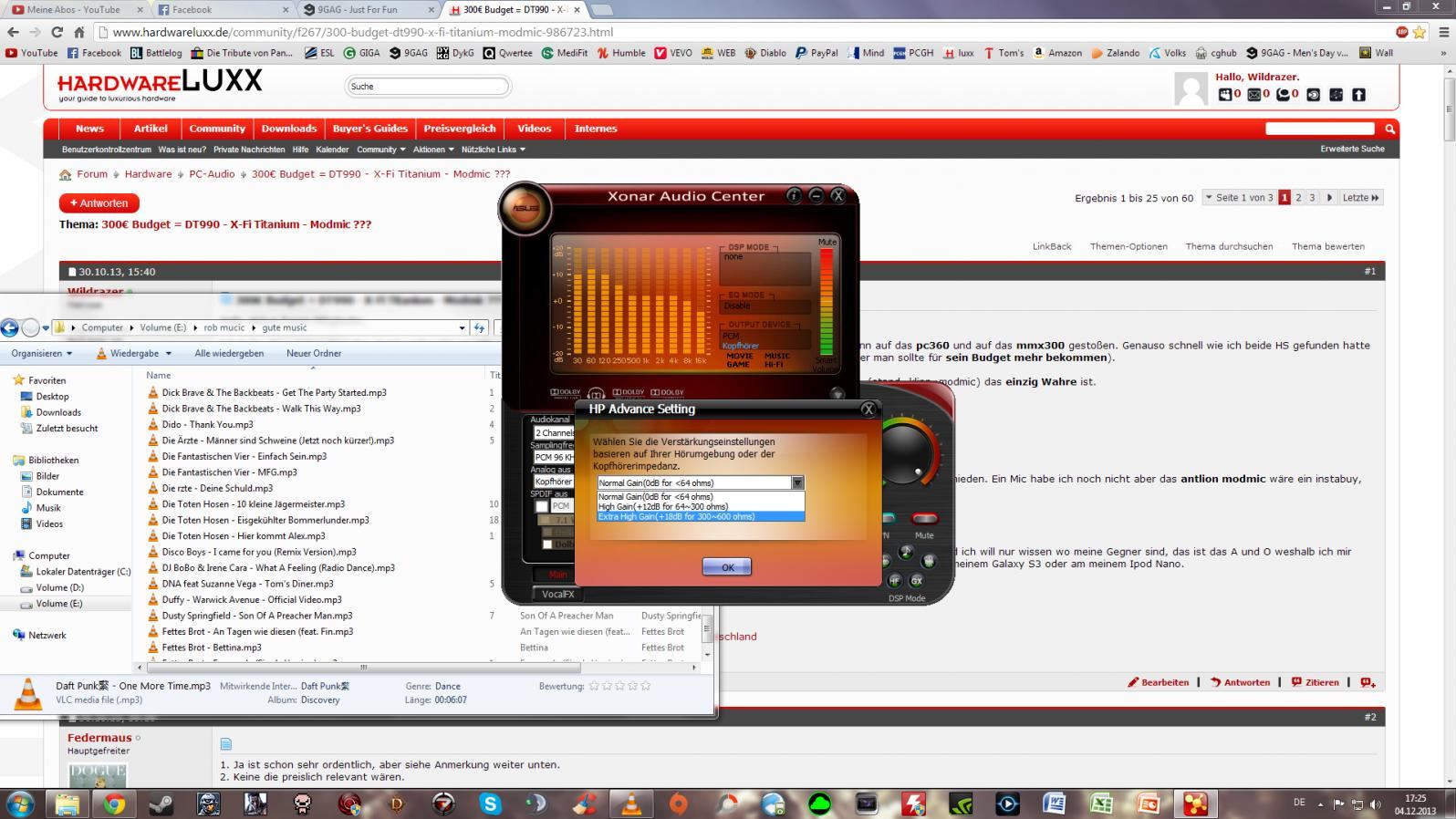Switch to the Facebook browser tab
The width and height of the screenshot is (1456, 819).
[223, 9]
